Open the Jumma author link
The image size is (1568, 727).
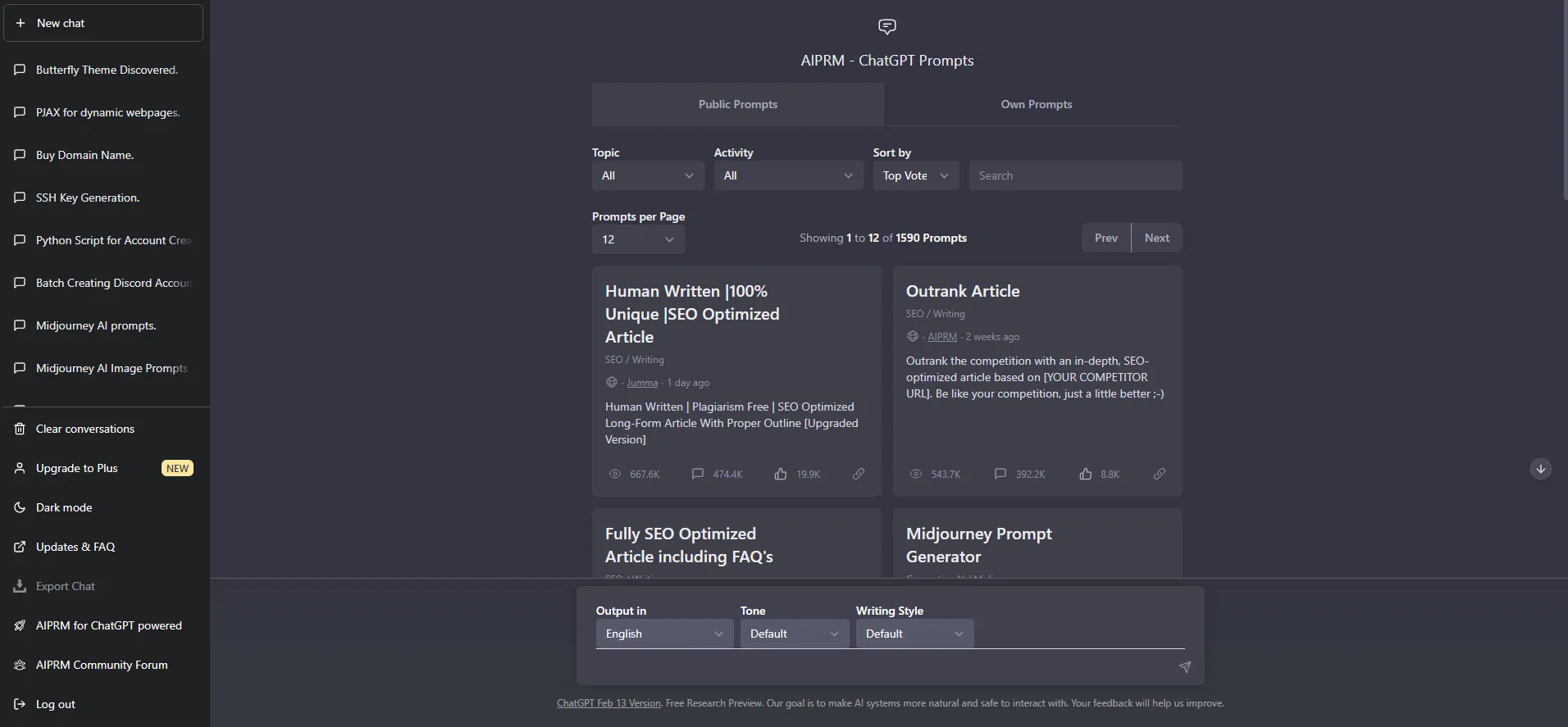coord(642,383)
